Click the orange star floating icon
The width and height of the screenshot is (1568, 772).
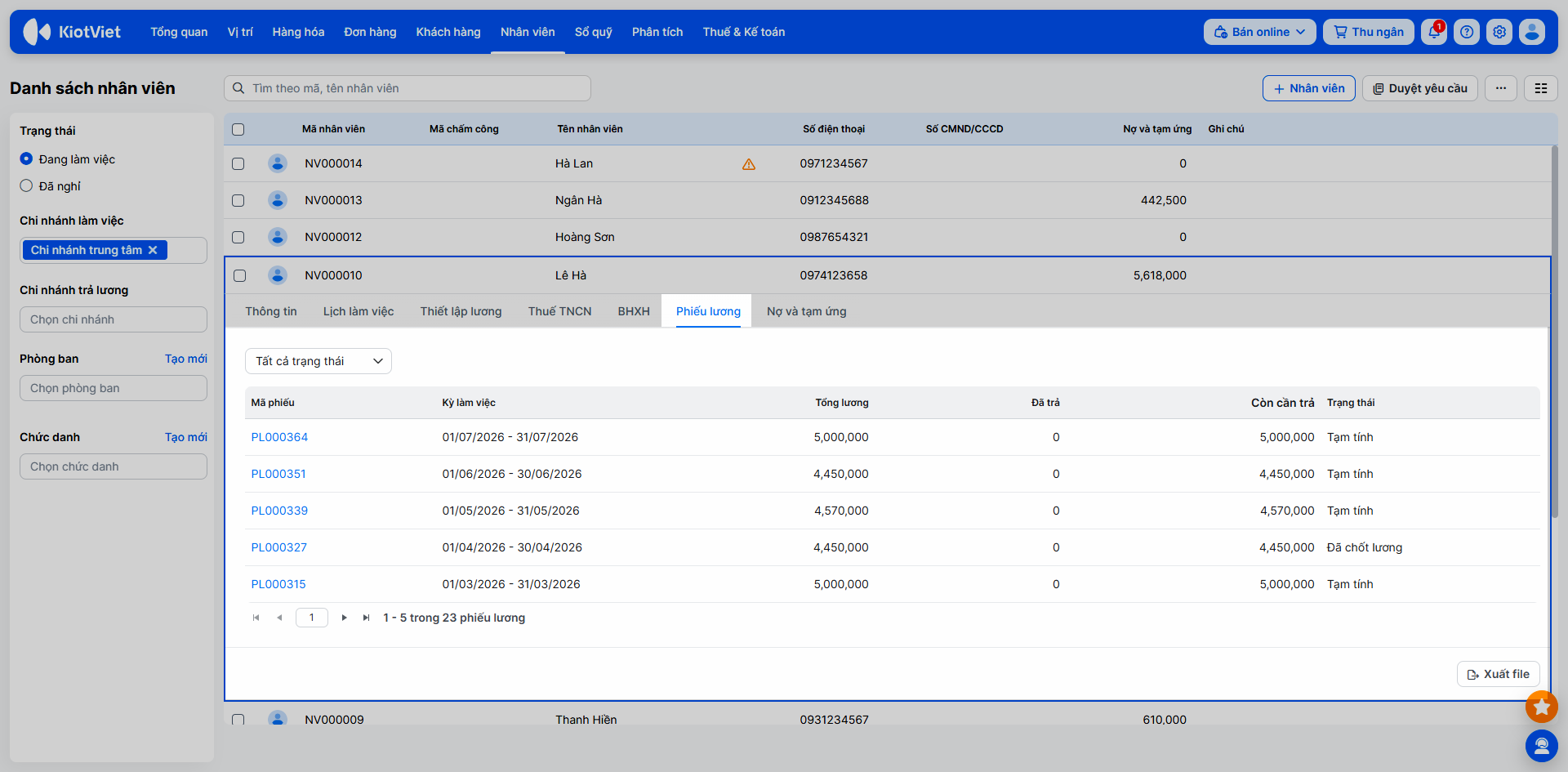[1541, 707]
